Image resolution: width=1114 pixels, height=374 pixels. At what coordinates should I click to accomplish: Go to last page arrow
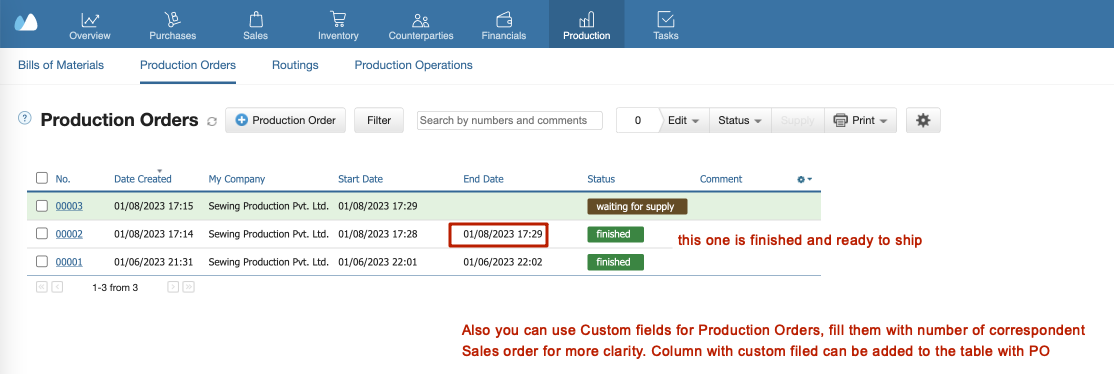coord(188,287)
